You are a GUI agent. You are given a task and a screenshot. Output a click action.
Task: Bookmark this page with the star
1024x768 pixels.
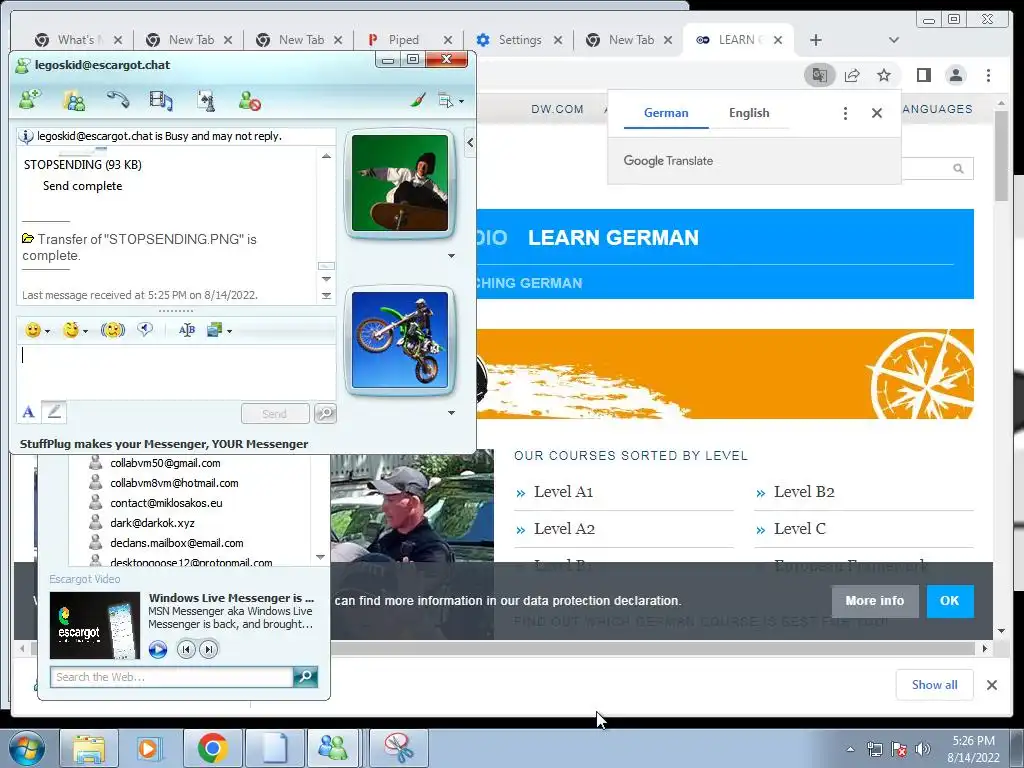coord(884,75)
